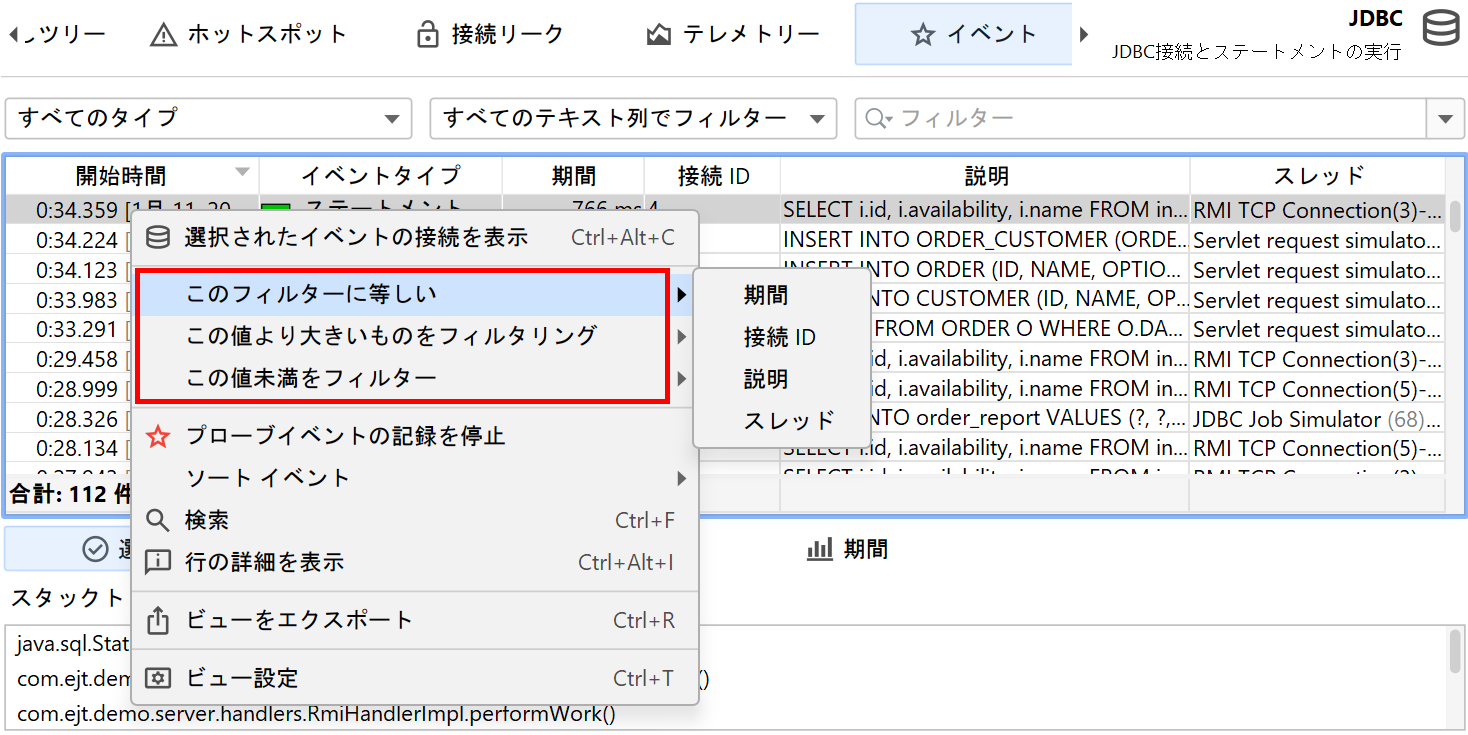
Task: Select この値未満をフィルター menu entry
Action: (311, 378)
